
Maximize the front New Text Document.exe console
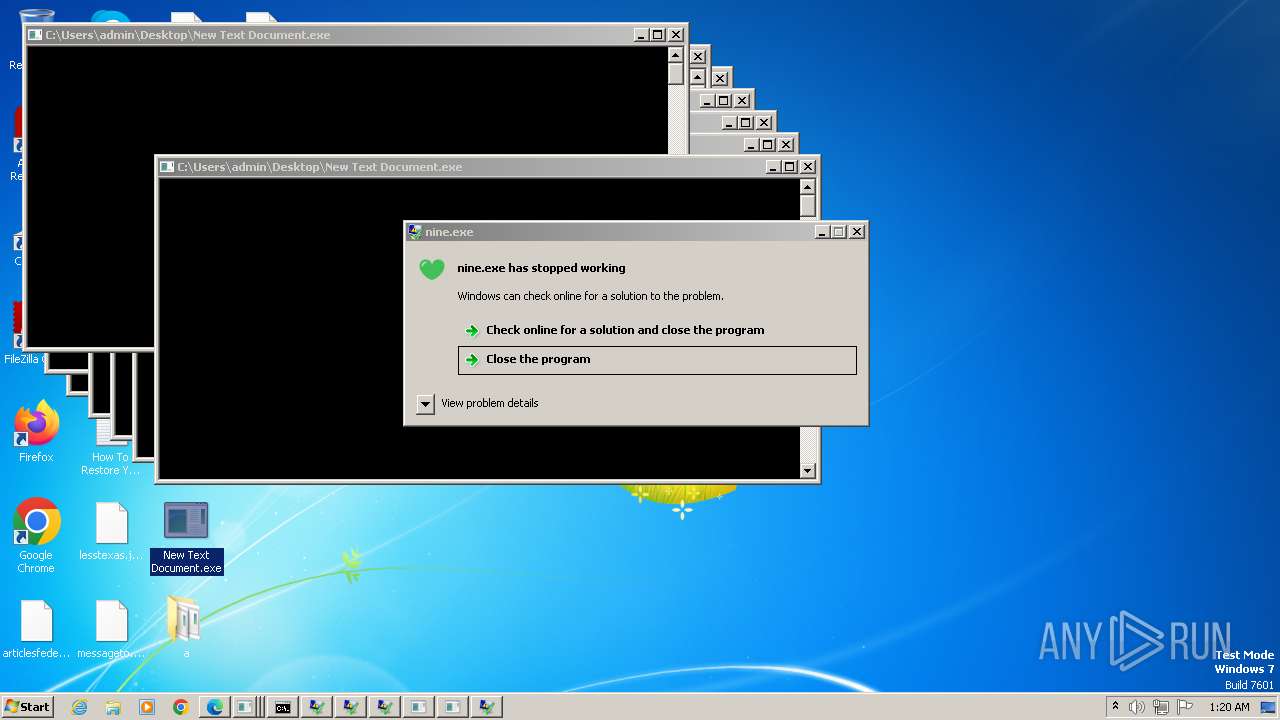(x=790, y=167)
